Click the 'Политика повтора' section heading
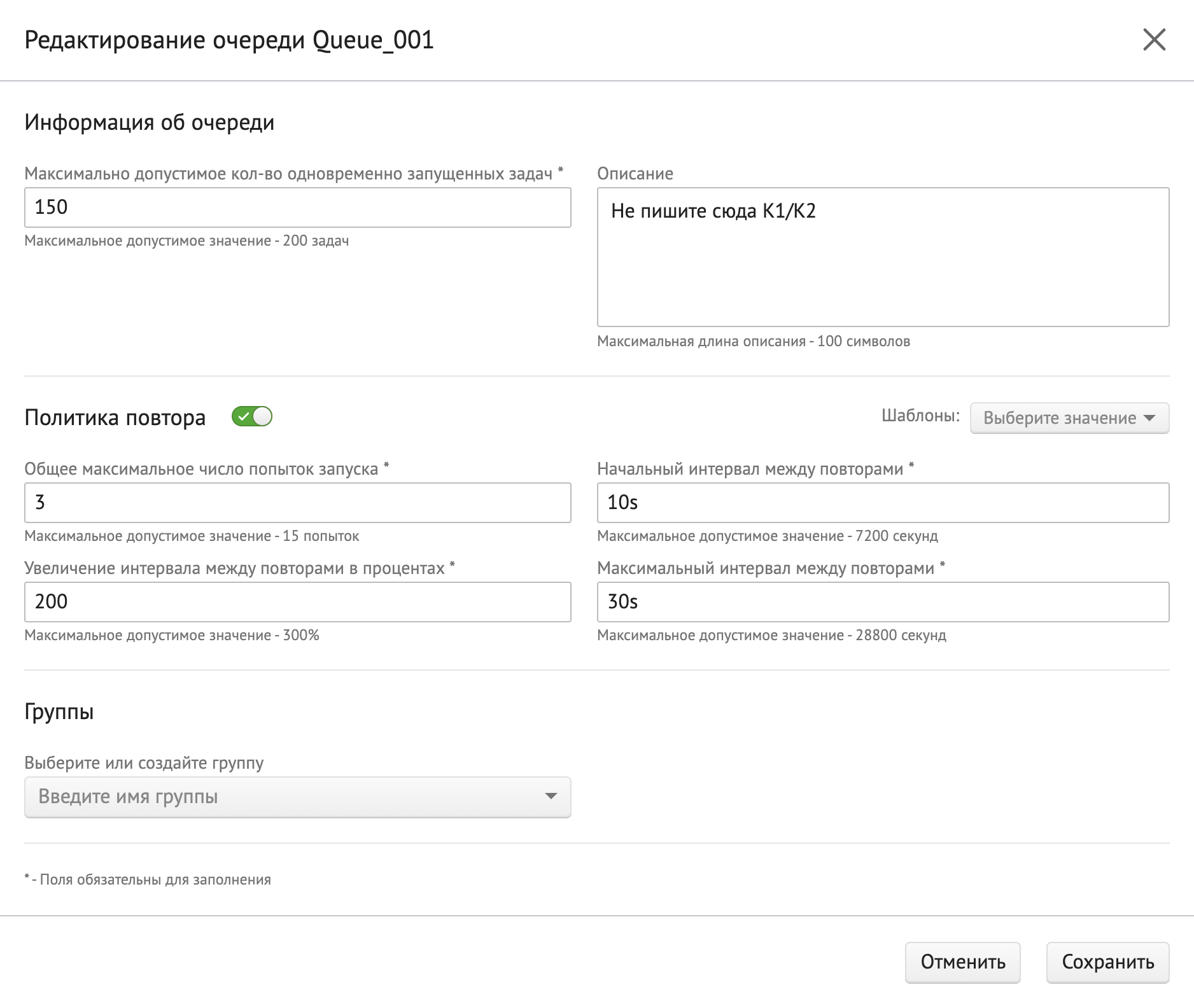This screenshot has height=1008, width=1194. pyautogui.click(x=115, y=418)
